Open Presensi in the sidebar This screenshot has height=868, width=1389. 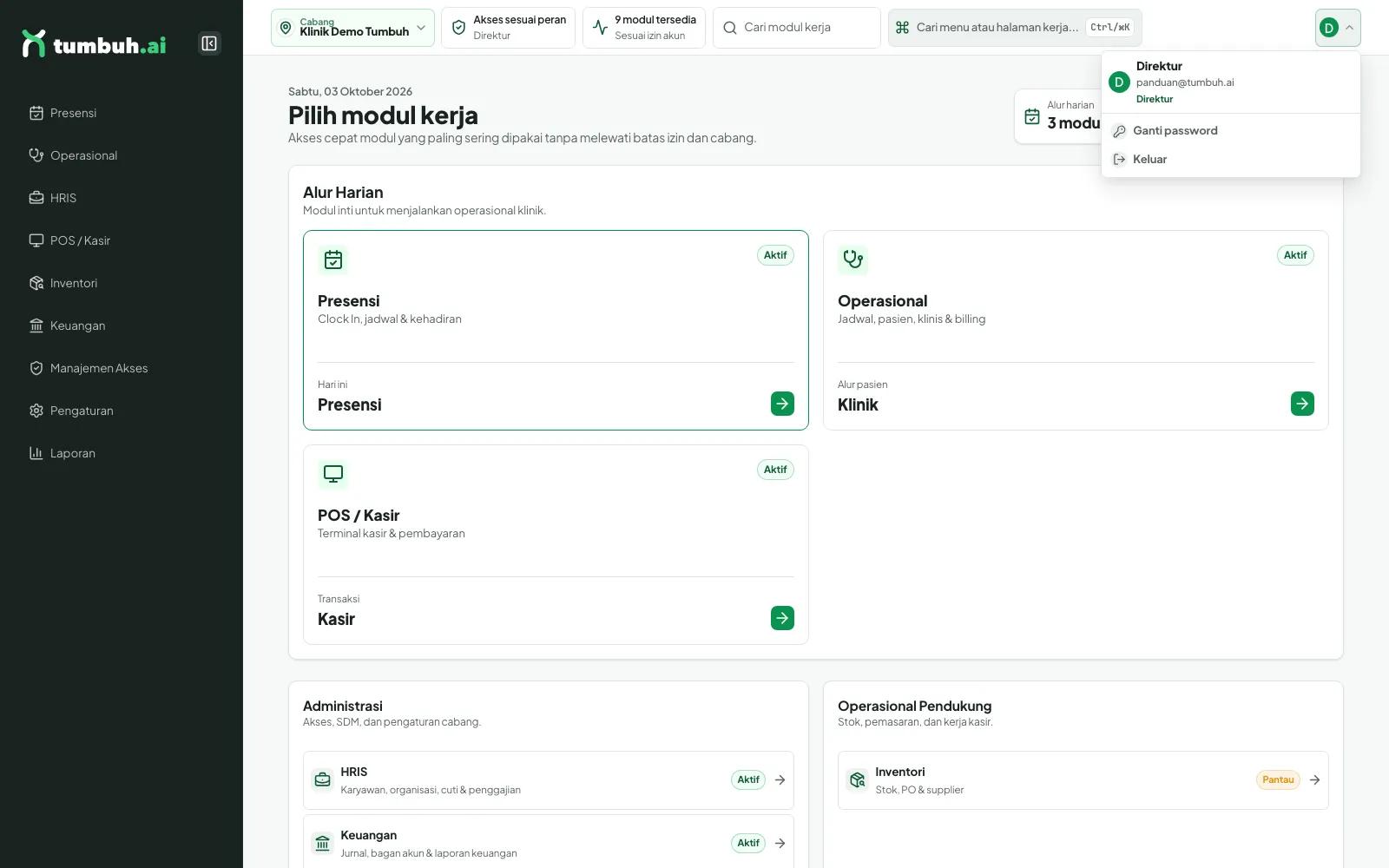click(x=122, y=113)
